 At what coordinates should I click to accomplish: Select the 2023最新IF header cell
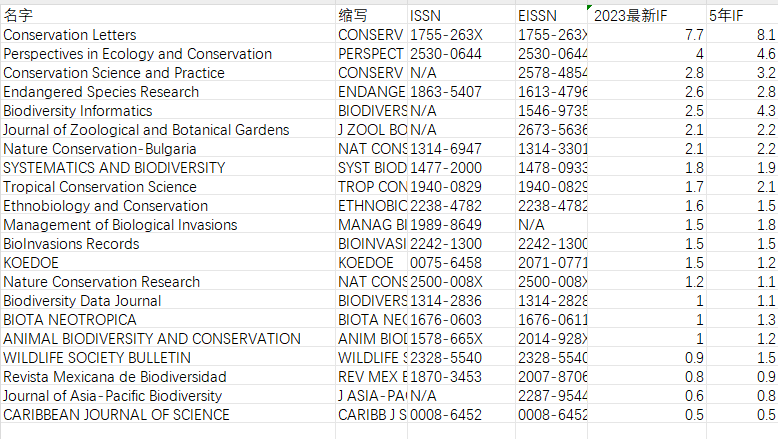[647, 15]
